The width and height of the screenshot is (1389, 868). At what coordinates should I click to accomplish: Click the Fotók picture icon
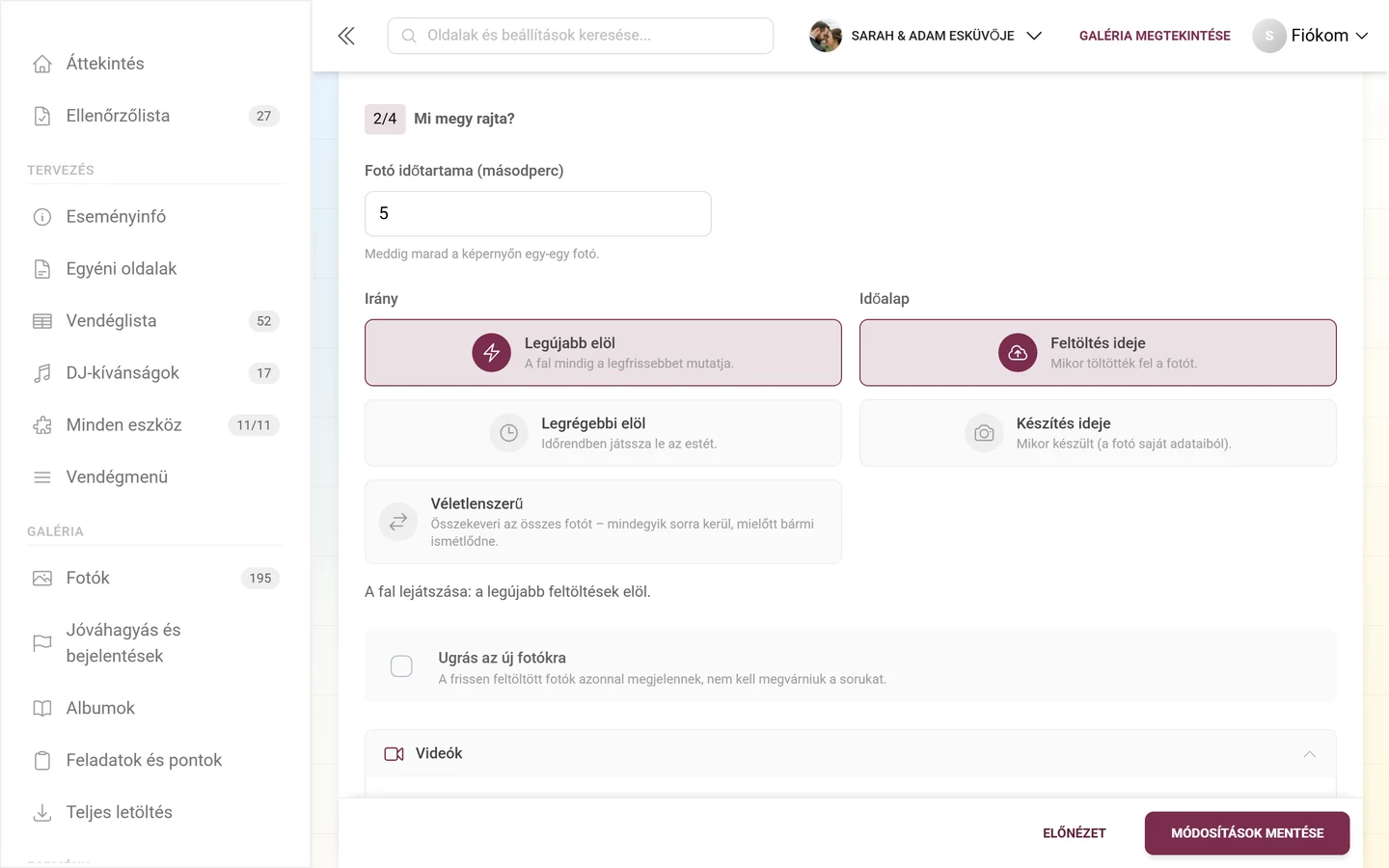[x=42, y=579]
